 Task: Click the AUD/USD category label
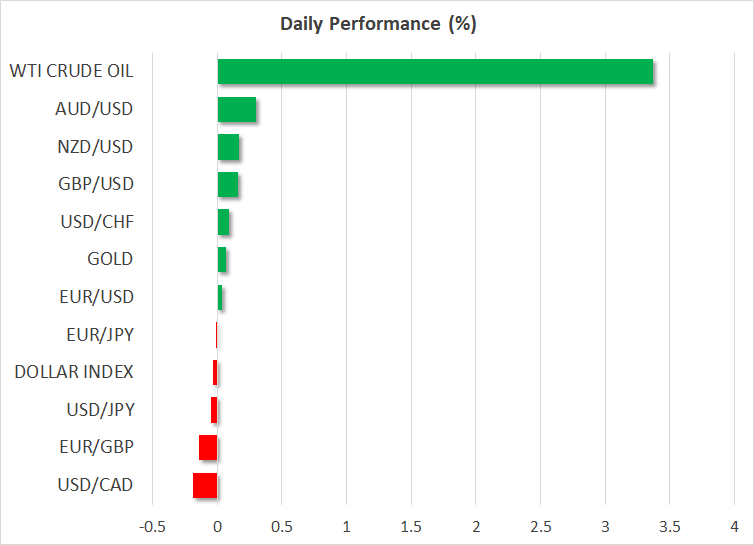point(94,109)
